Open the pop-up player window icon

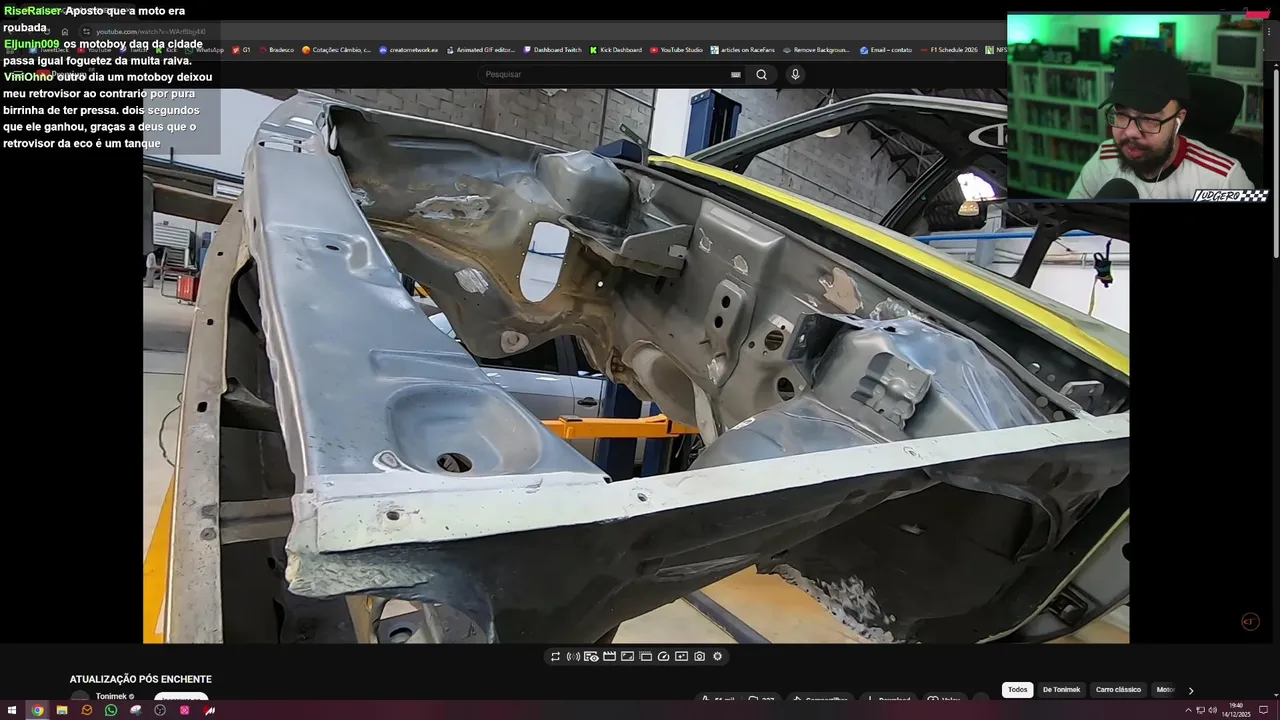(x=645, y=657)
